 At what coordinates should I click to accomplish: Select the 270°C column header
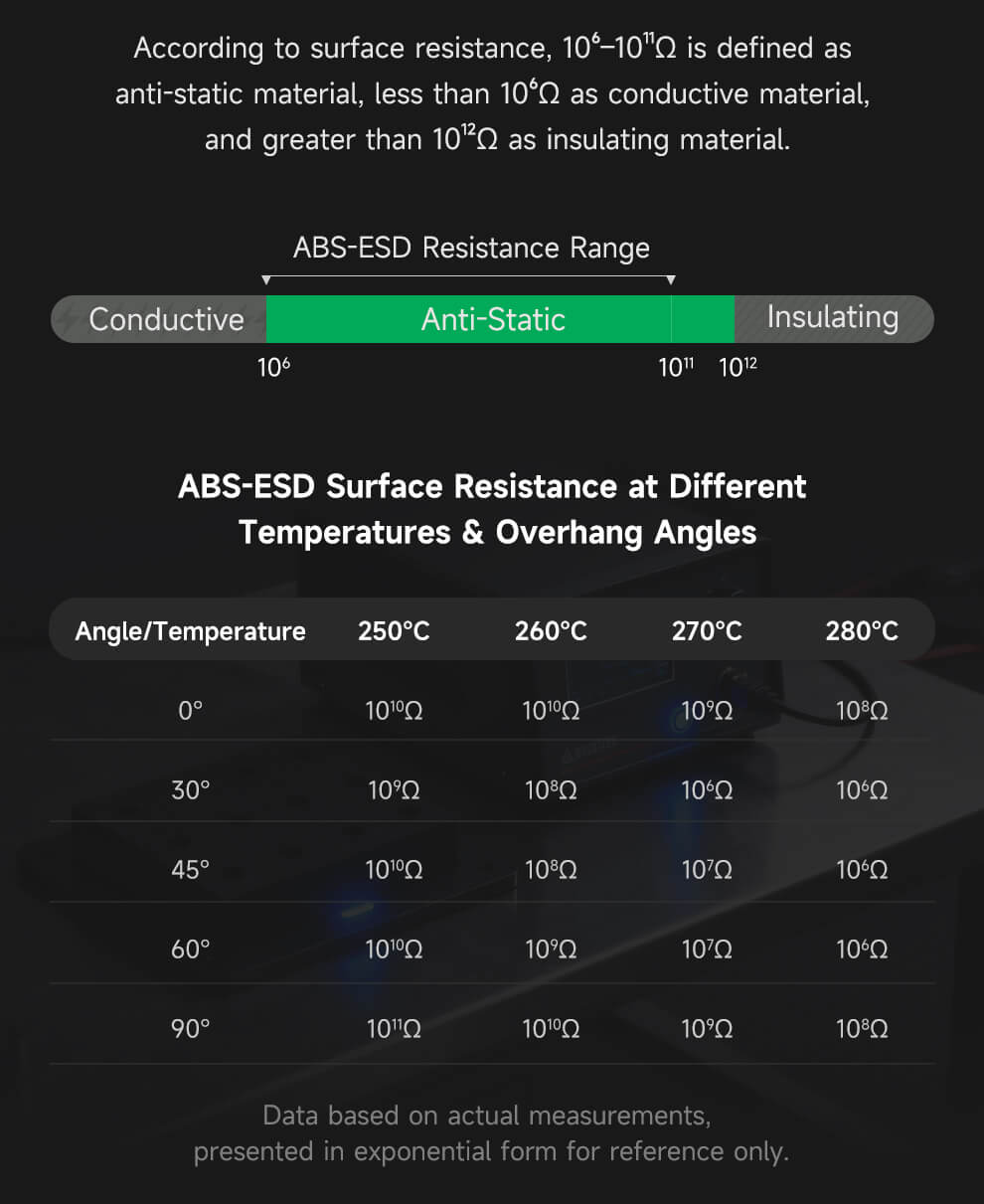707,631
